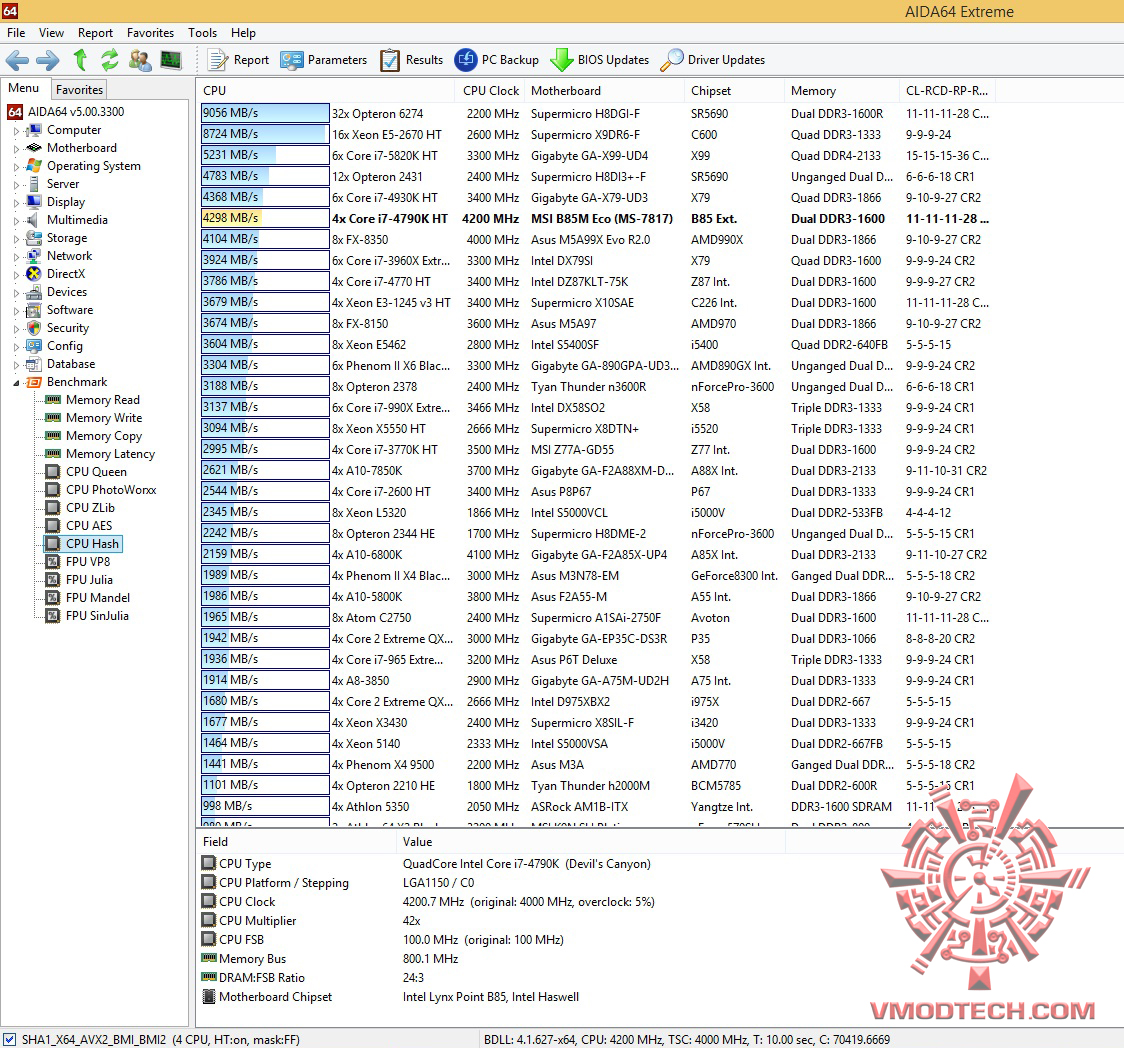The image size is (1124, 1048).
Task: Sort by Chipset column header
Action: (734, 91)
